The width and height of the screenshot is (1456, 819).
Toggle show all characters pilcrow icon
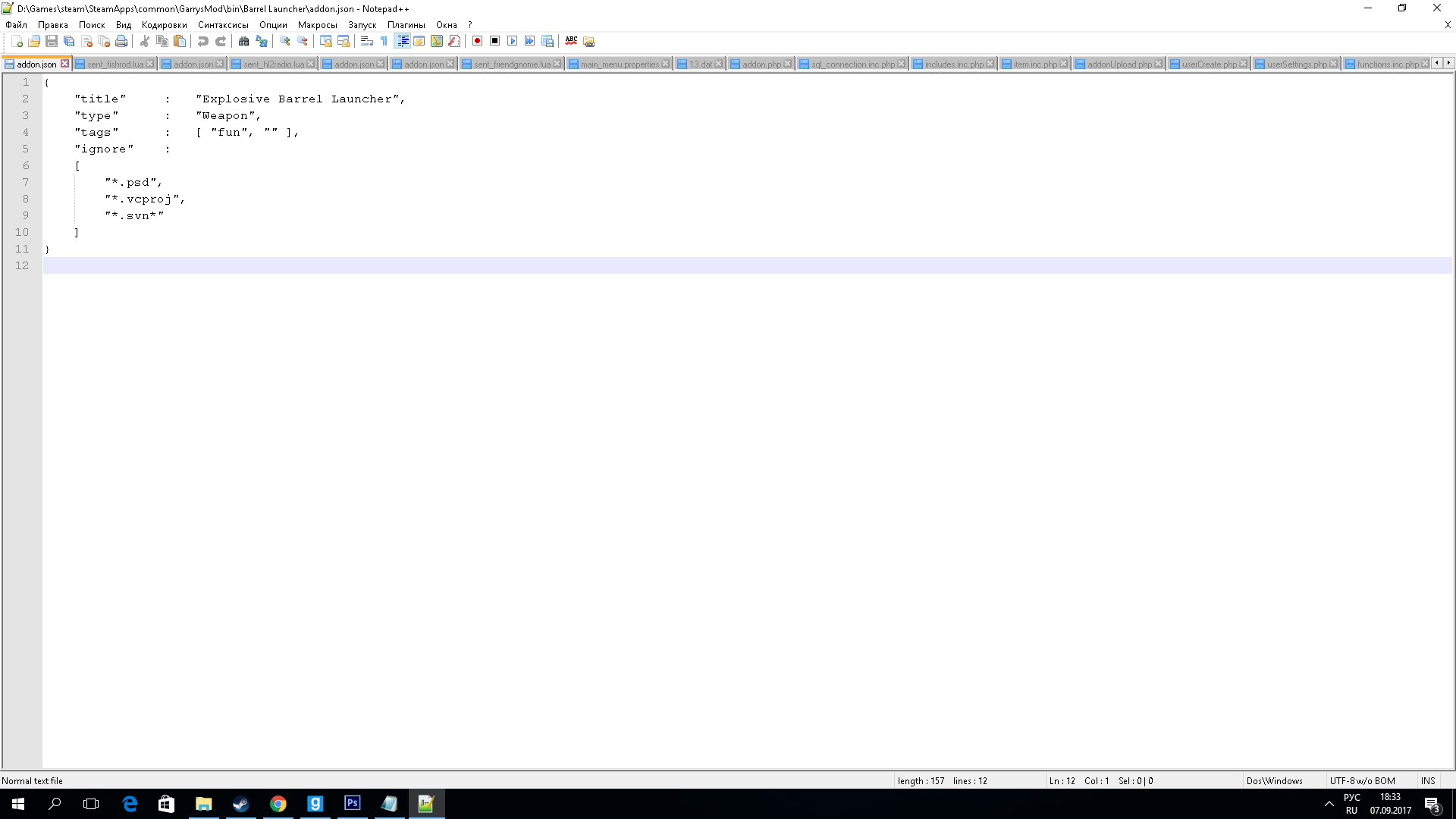[384, 41]
